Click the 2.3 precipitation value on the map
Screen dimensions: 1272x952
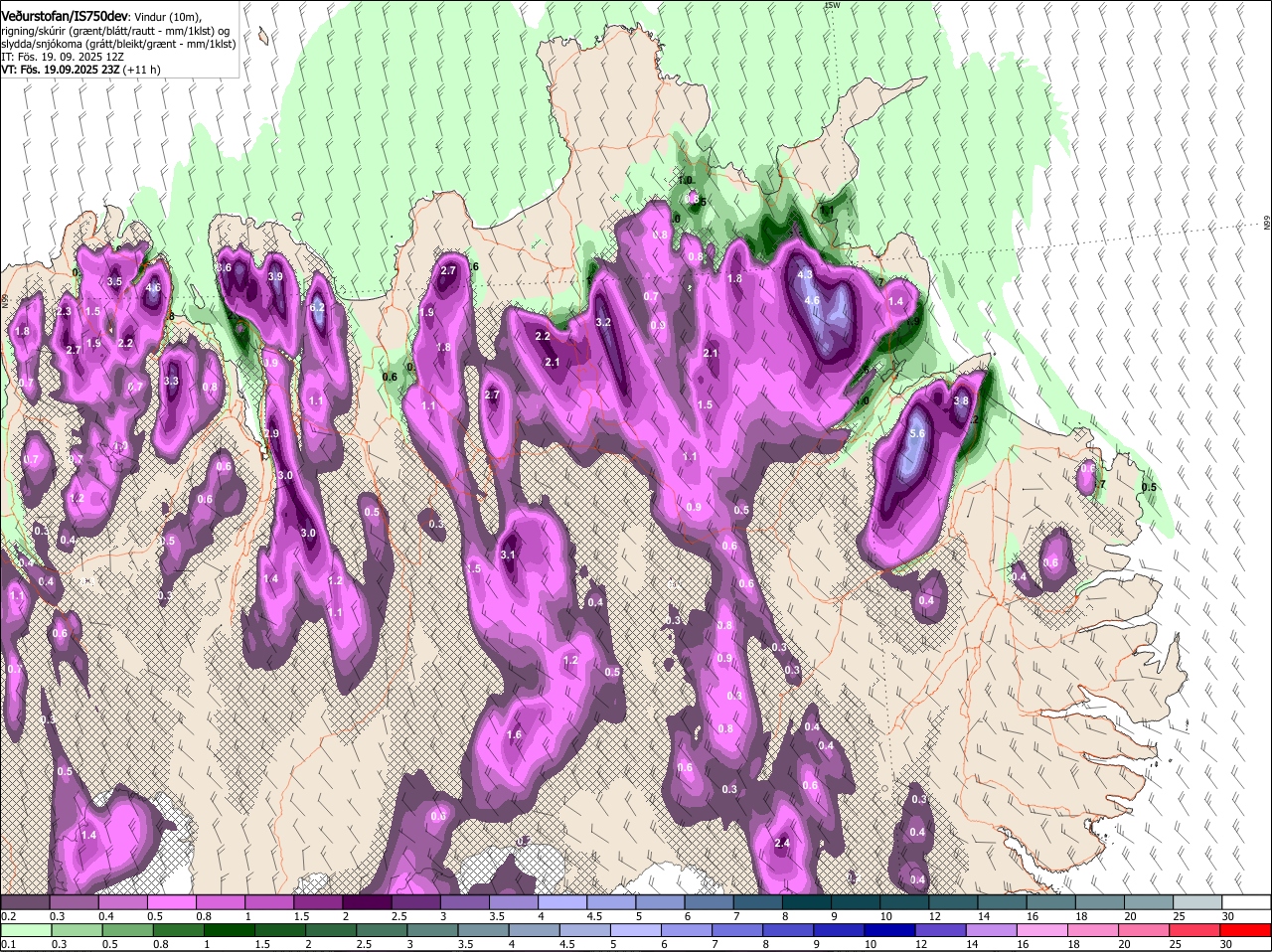coord(65,311)
